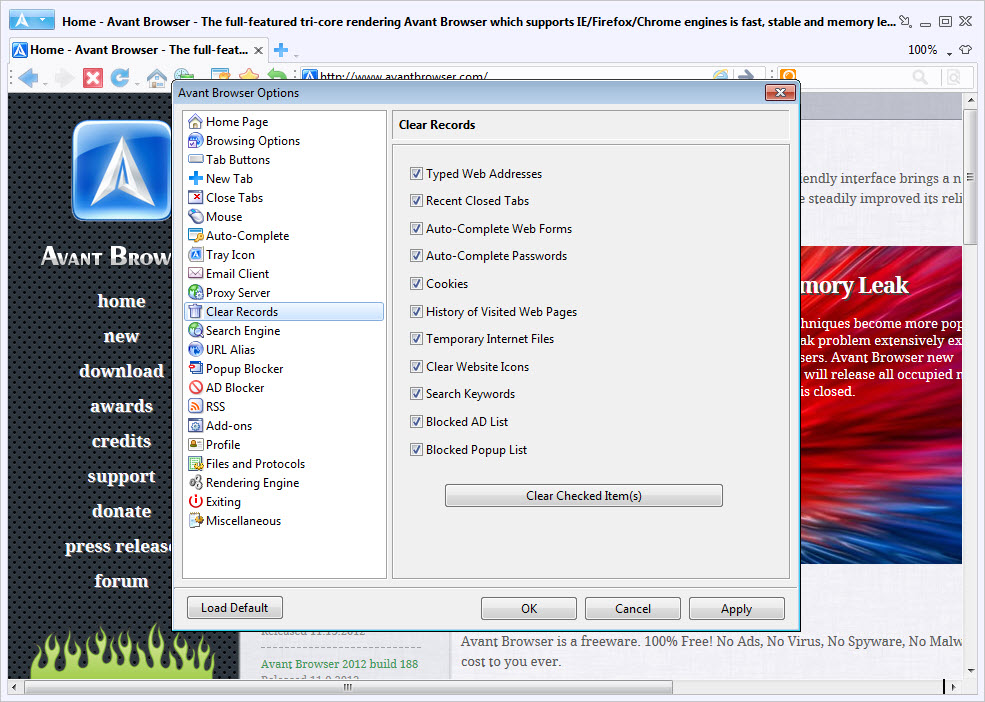Open the download link on the webpage
This screenshot has height=702, width=985.
coord(121,371)
